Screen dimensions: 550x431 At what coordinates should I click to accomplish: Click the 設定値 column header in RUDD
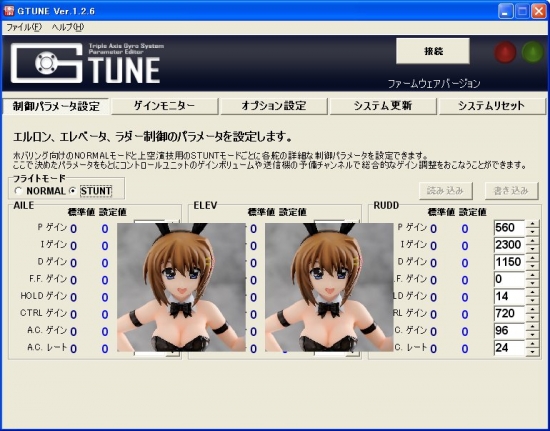472,212
